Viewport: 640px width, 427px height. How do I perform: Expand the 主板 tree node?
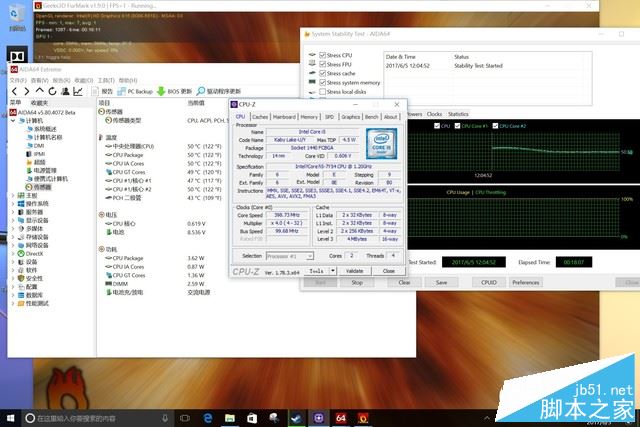pos(13,196)
